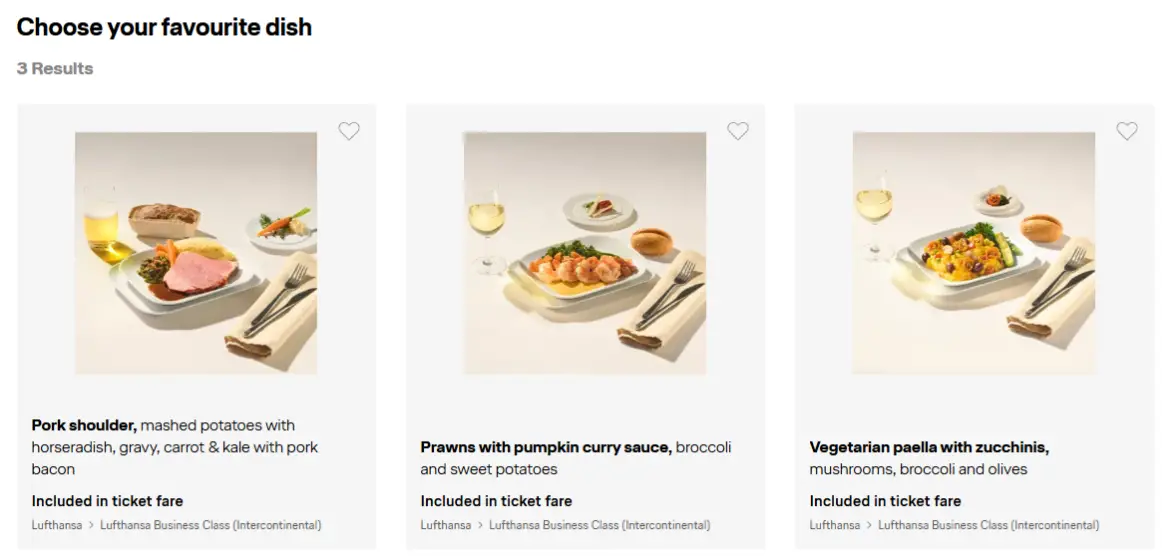Click the '3 Results' count text
This screenshot has width=1162, height=558.
(x=55, y=68)
